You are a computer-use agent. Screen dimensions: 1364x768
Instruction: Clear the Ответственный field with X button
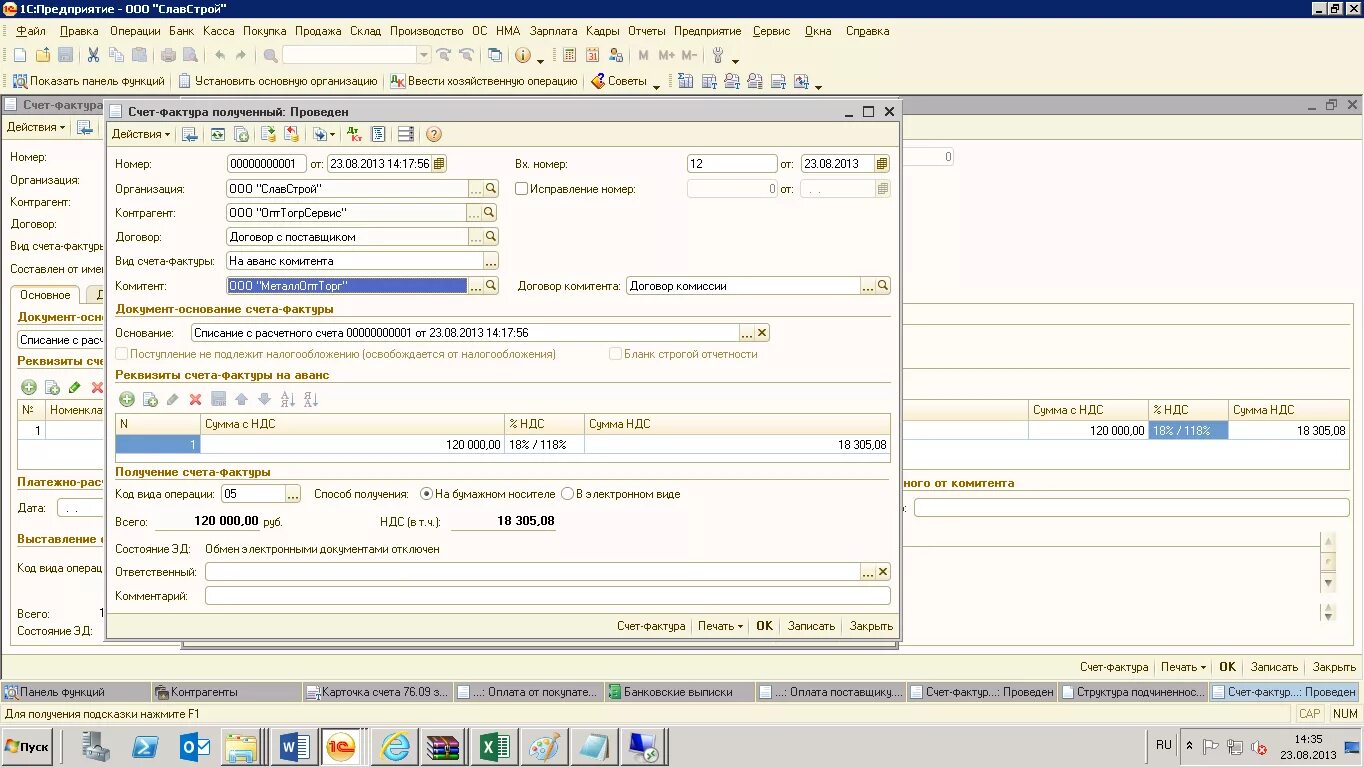click(883, 572)
